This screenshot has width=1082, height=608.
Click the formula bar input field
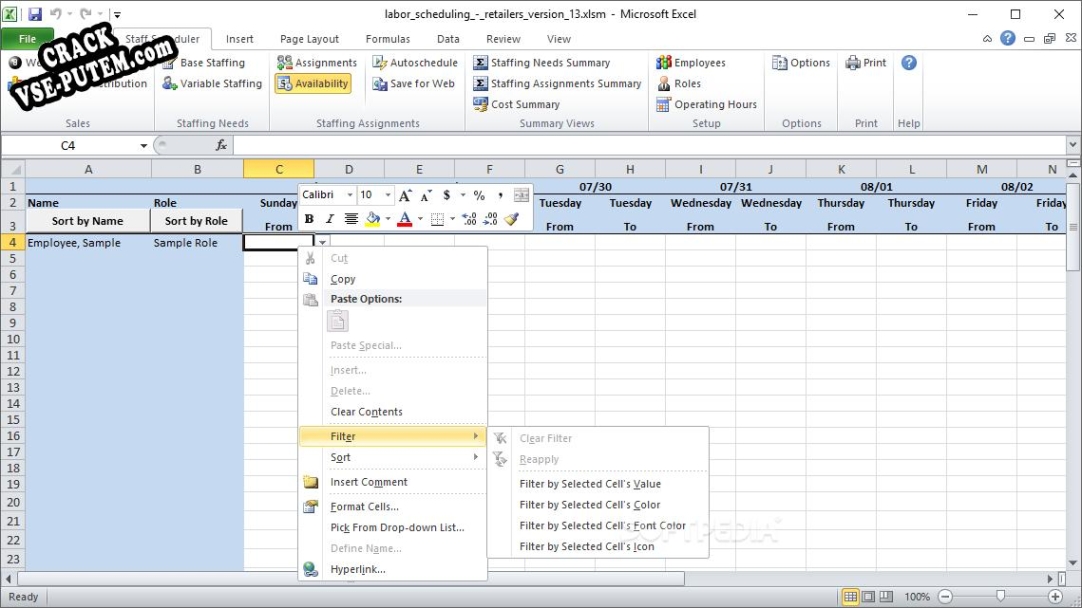click(650, 146)
